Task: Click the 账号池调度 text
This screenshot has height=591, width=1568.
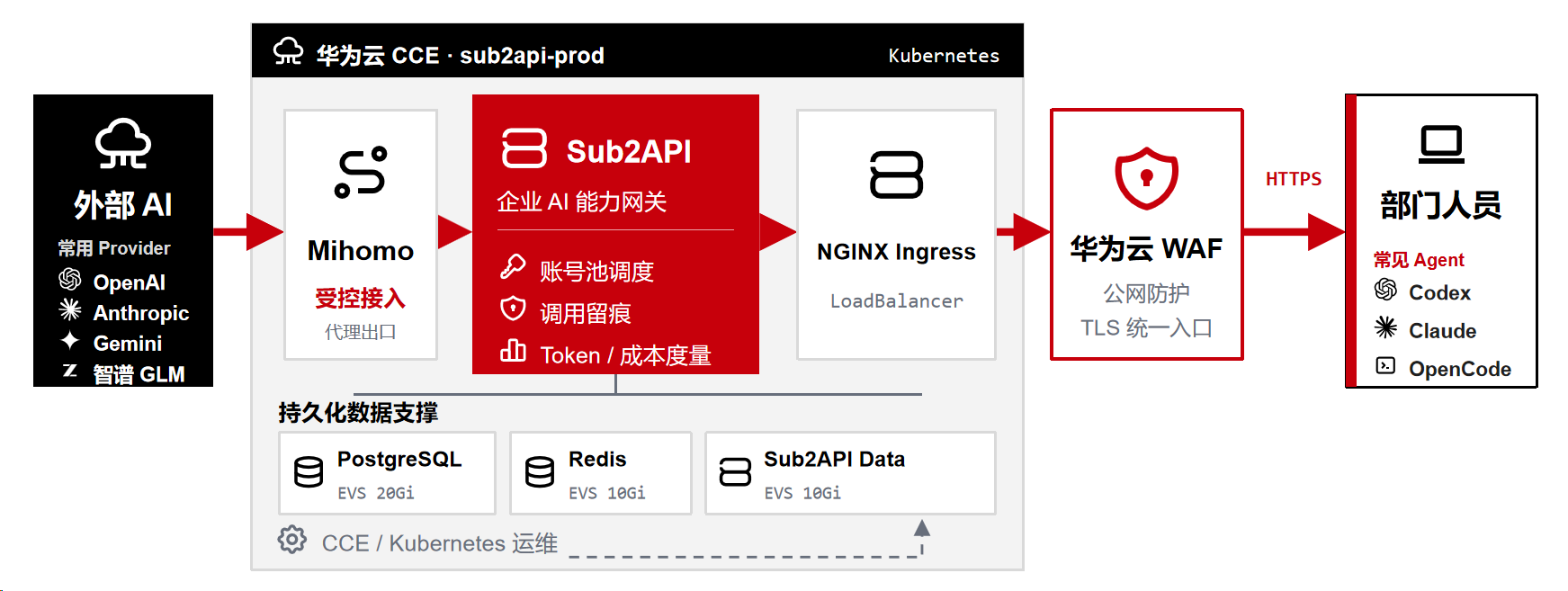Action: [x=597, y=272]
